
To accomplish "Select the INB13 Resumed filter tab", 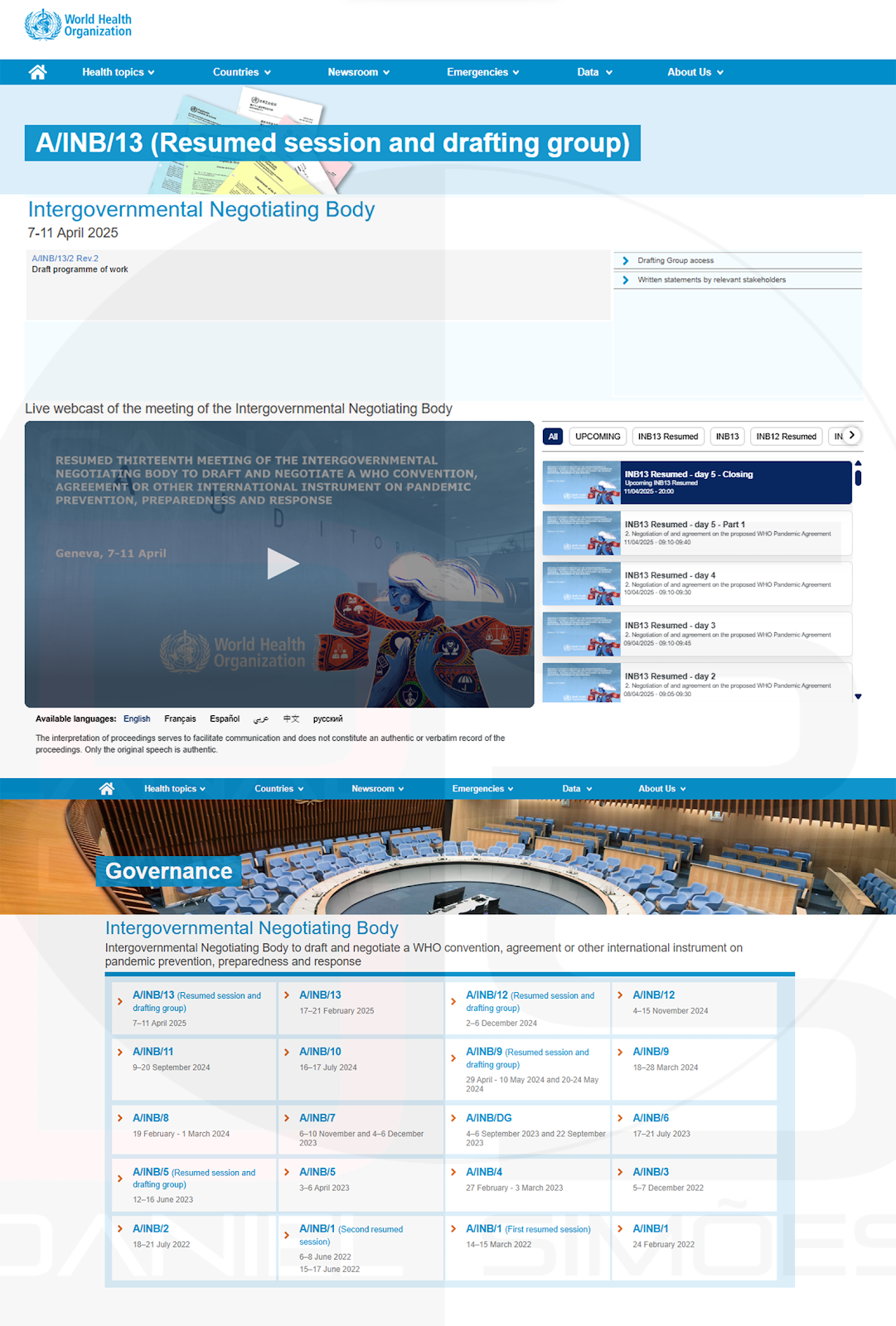I will coord(668,436).
